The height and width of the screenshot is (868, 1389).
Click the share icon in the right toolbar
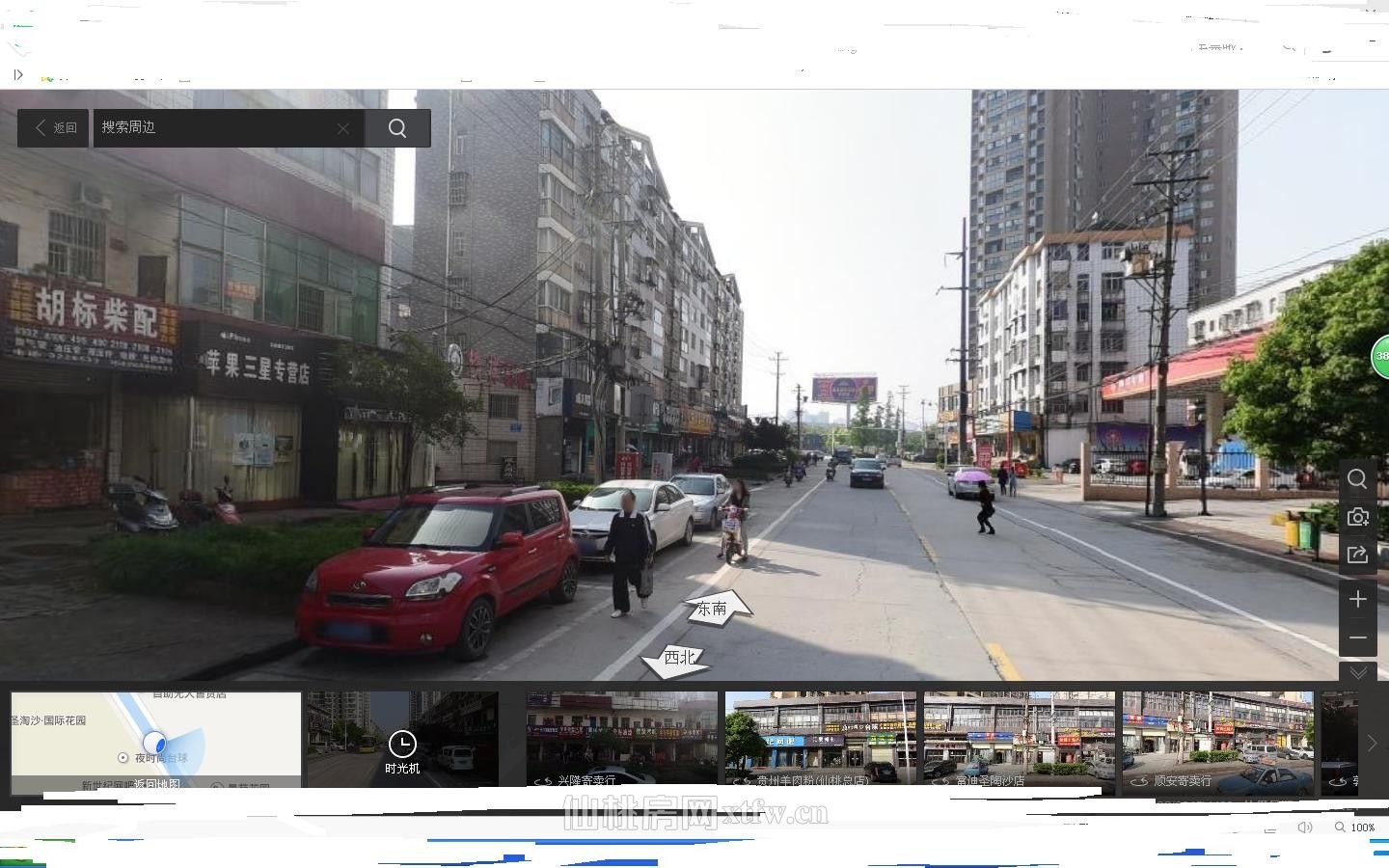click(x=1357, y=555)
